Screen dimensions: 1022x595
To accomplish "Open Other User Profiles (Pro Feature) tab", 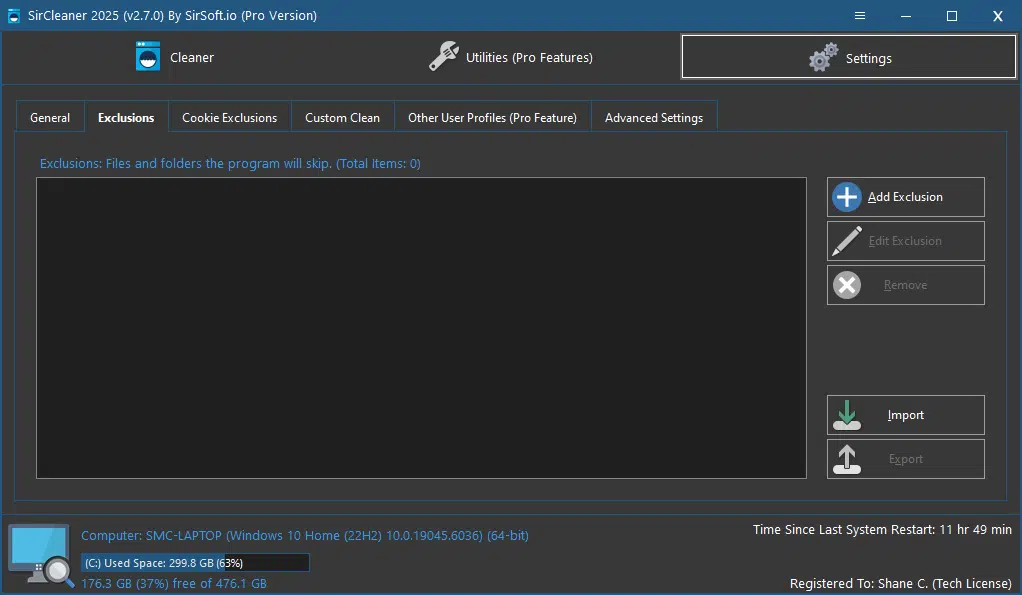I will click(492, 117).
